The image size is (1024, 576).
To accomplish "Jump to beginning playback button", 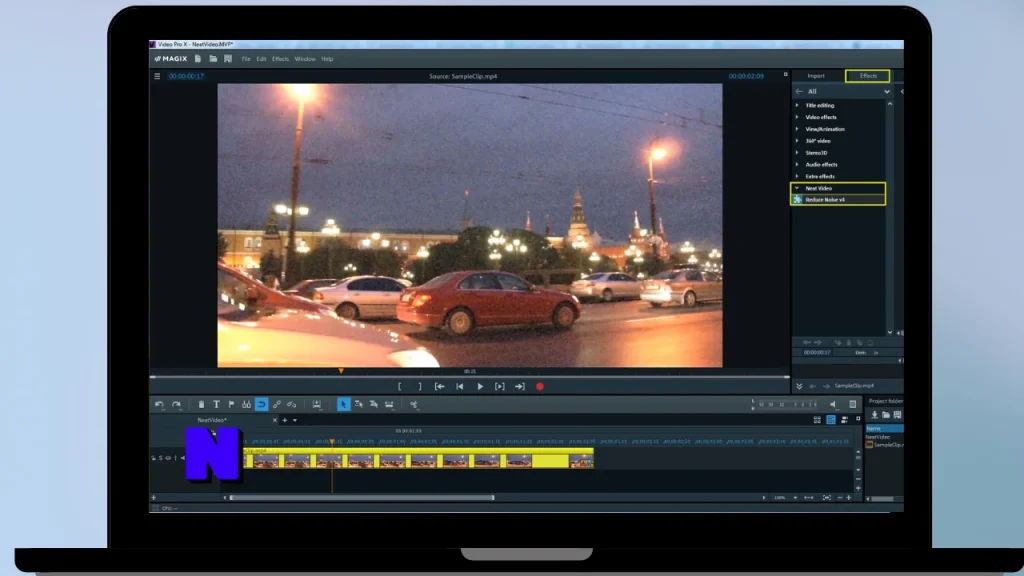I will [460, 387].
